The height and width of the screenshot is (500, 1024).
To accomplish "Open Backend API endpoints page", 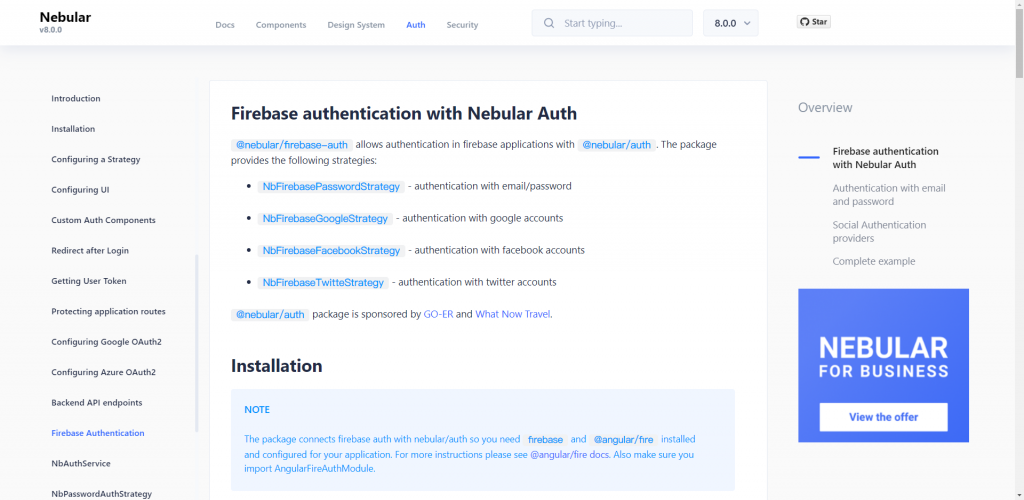I will [97, 403].
